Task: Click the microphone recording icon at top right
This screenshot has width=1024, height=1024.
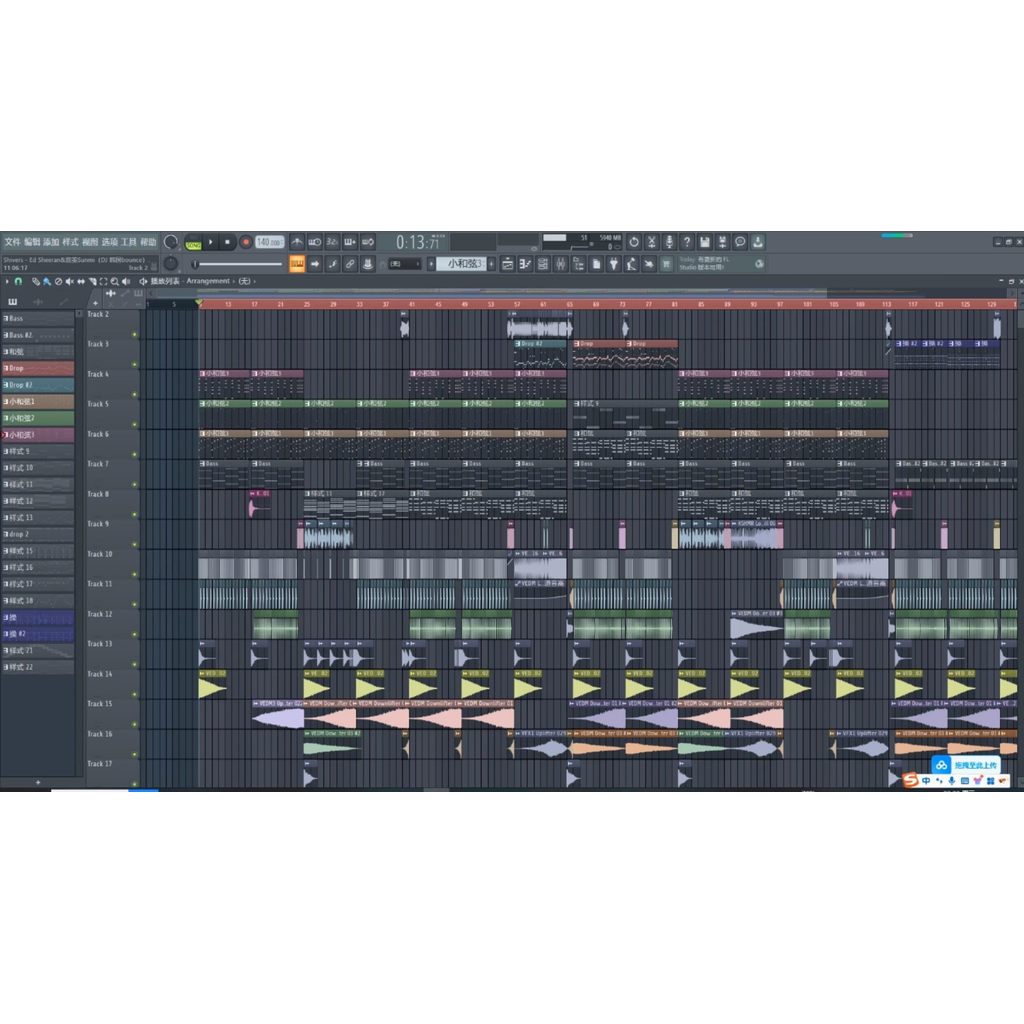Action: tap(669, 241)
